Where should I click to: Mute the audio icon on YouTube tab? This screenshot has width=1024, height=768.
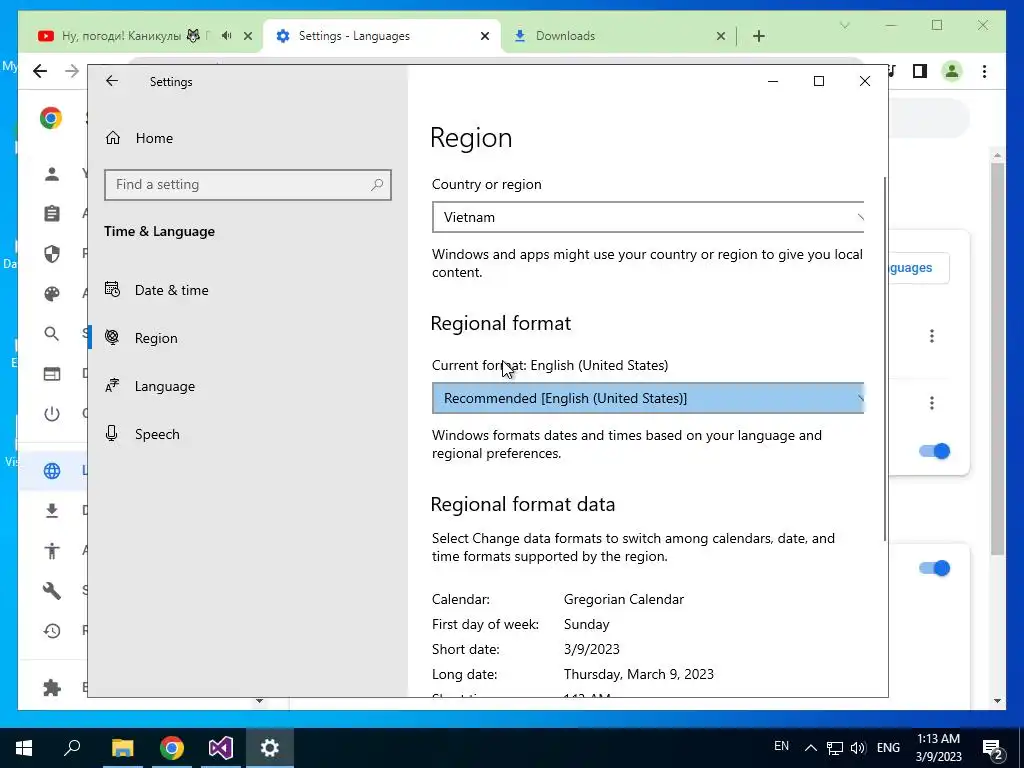tap(226, 36)
